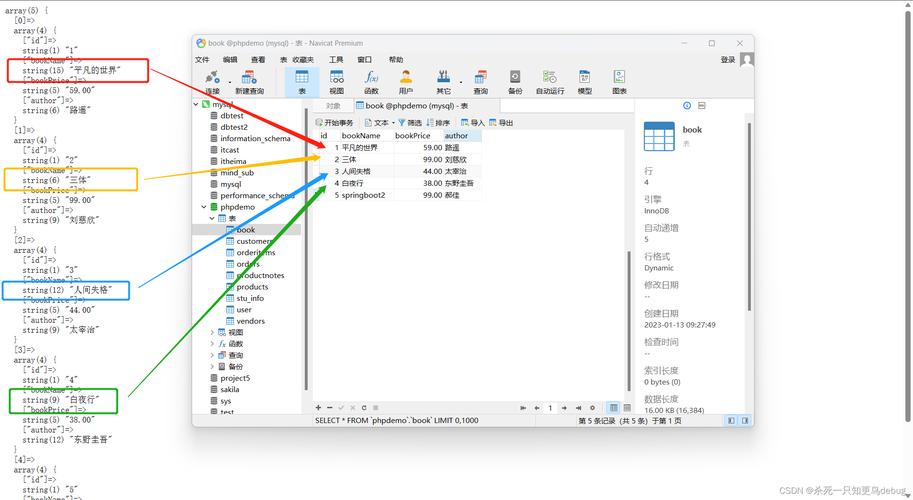Open the 模型 model toolbar icon

[x=585, y=82]
